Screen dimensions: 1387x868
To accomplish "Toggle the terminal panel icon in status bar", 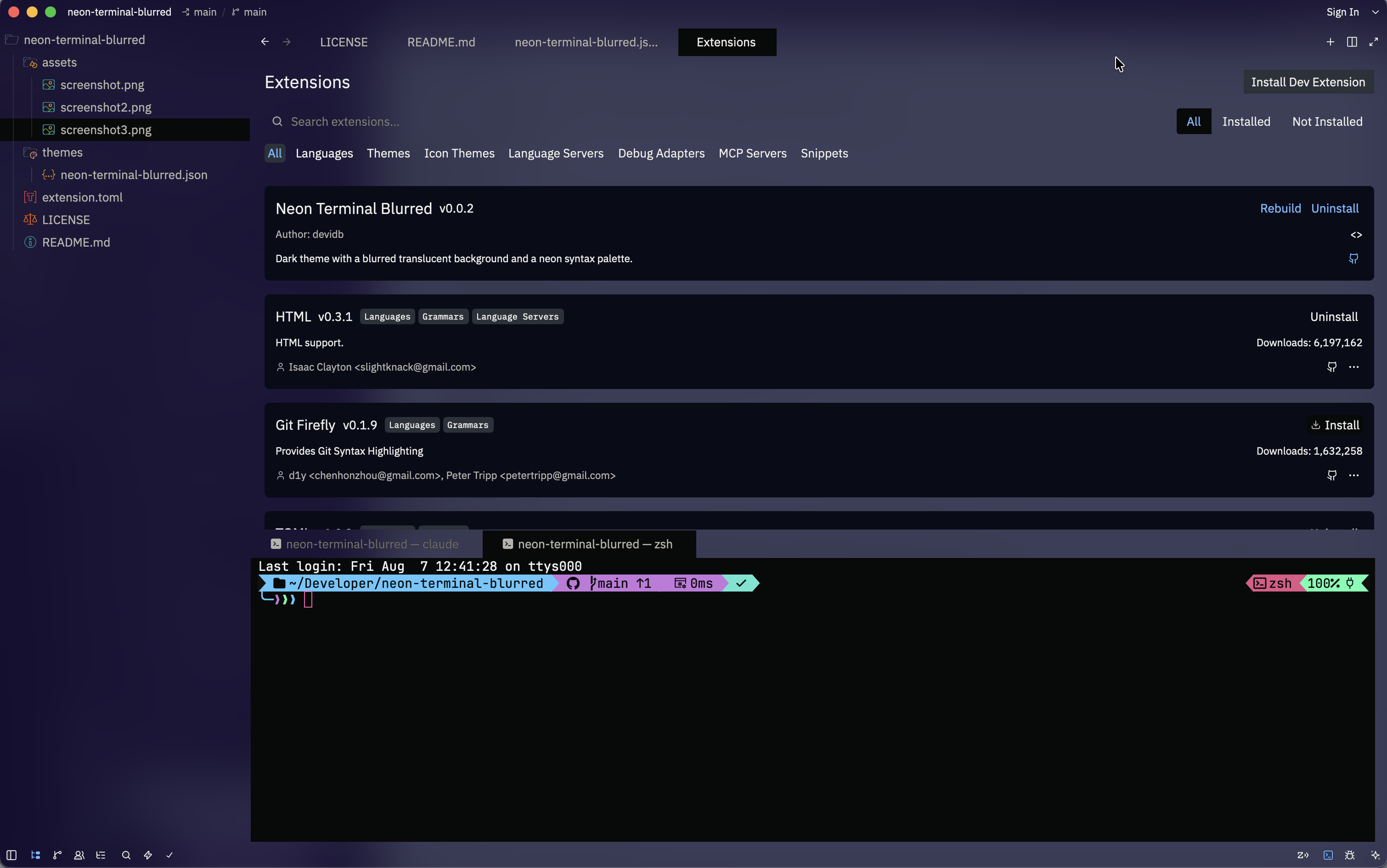I will pyautogui.click(x=1328, y=855).
